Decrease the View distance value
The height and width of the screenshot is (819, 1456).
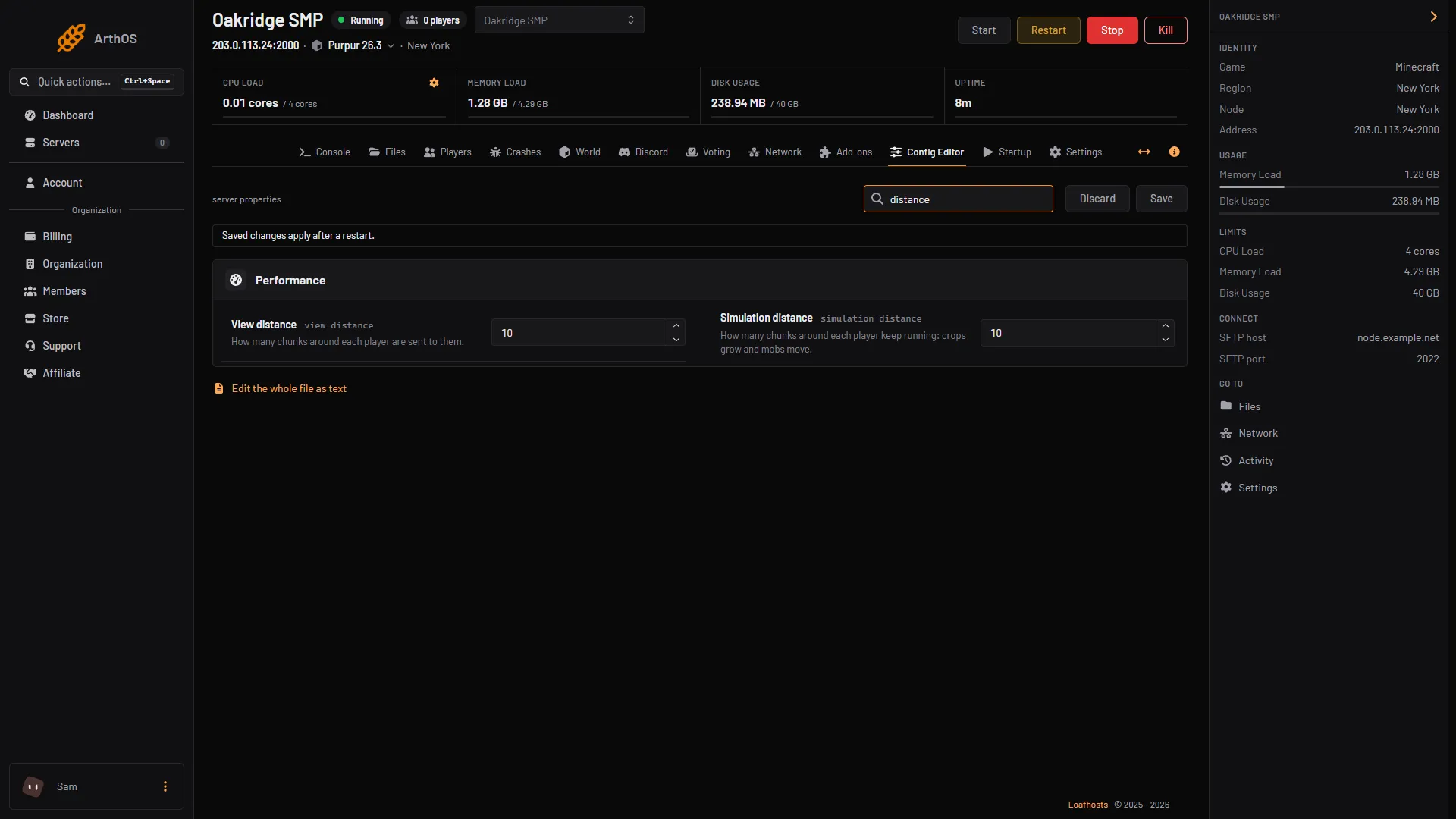coord(676,339)
